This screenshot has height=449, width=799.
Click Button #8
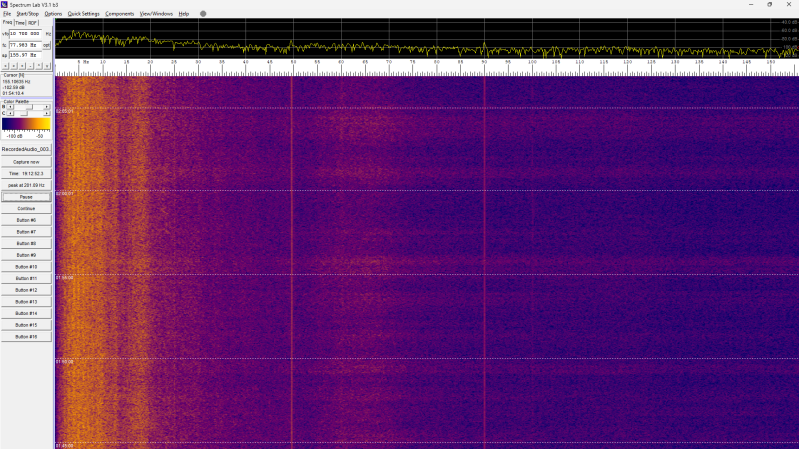tap(26, 244)
